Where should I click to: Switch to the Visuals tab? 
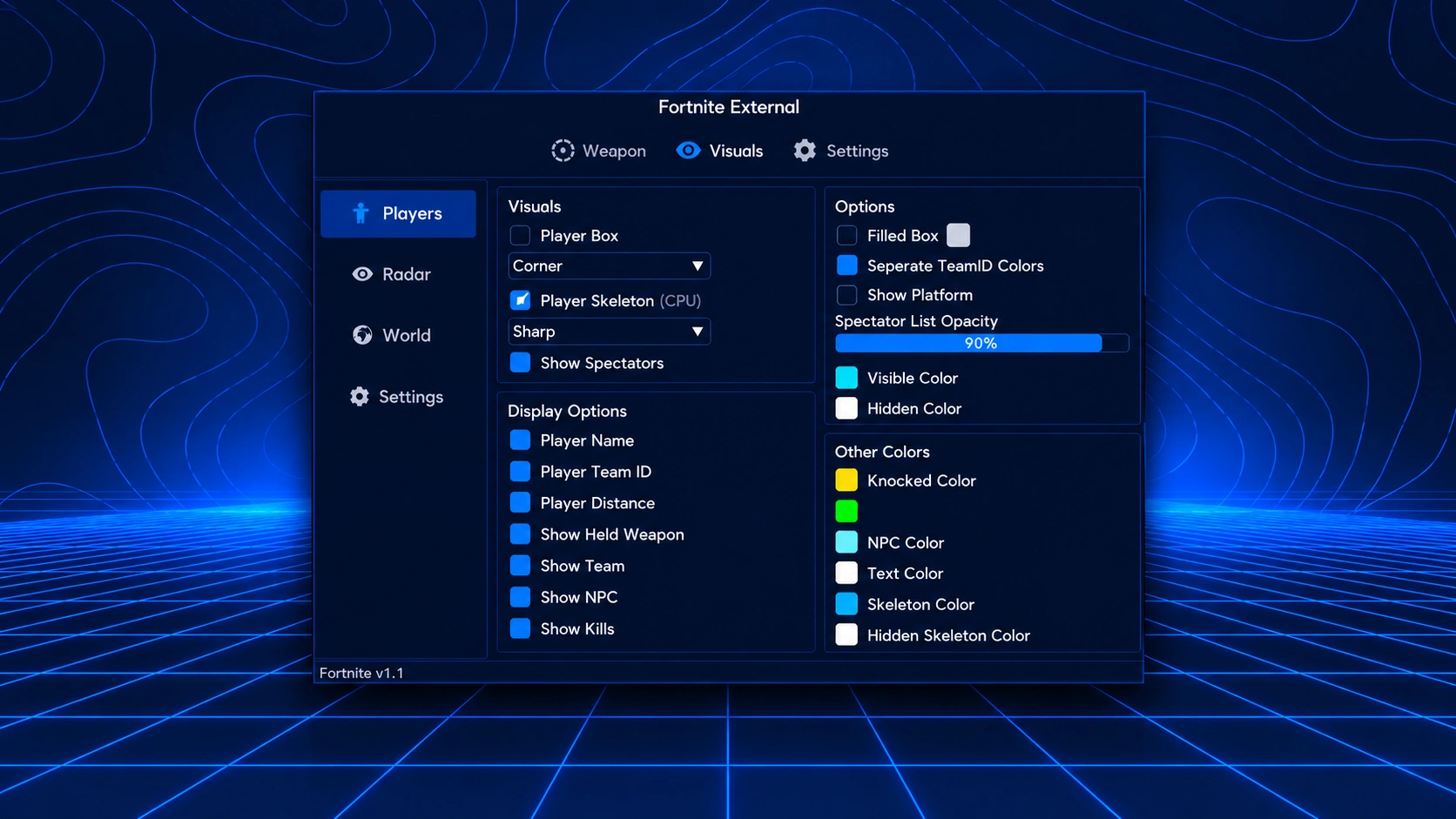[x=720, y=151]
